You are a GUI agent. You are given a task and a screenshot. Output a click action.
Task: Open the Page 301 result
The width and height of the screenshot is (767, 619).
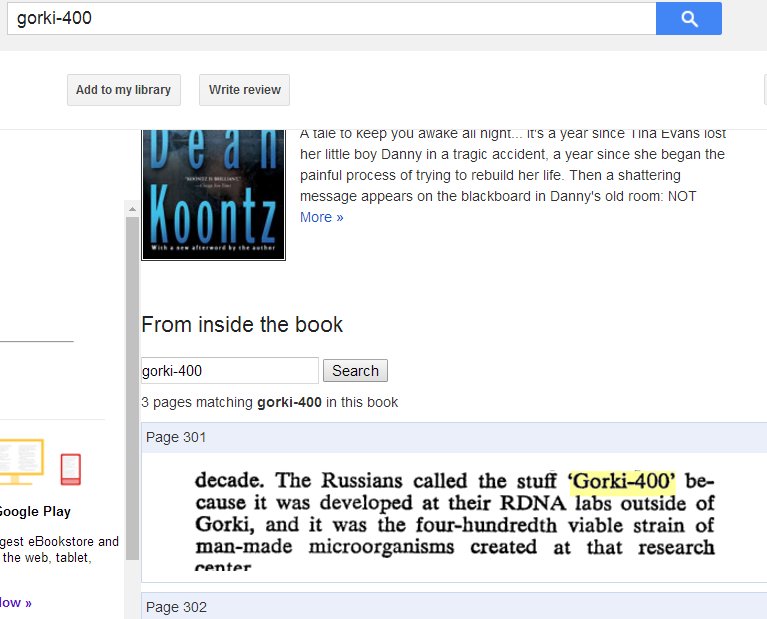point(176,437)
